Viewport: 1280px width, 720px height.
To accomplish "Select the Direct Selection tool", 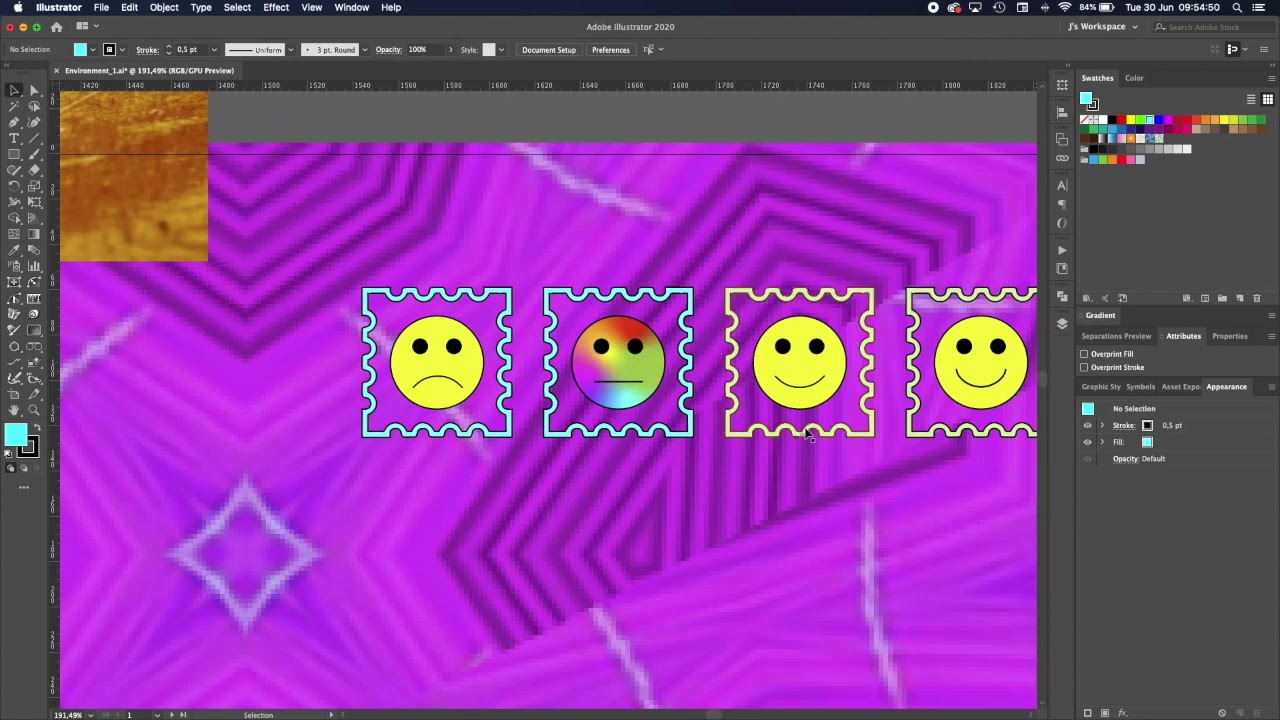I will (x=34, y=90).
